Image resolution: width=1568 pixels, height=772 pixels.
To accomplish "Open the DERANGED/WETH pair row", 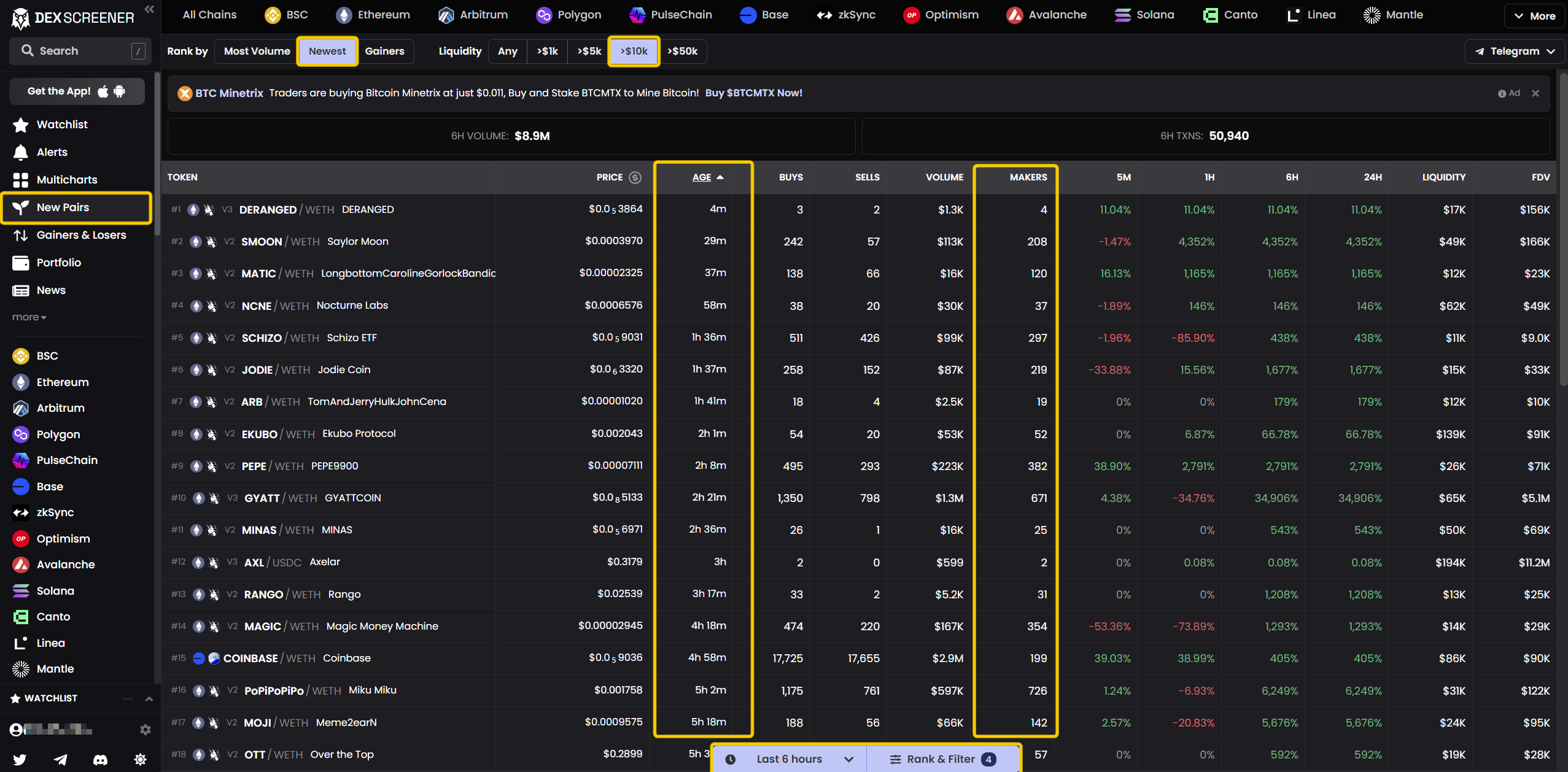I will click(858, 210).
